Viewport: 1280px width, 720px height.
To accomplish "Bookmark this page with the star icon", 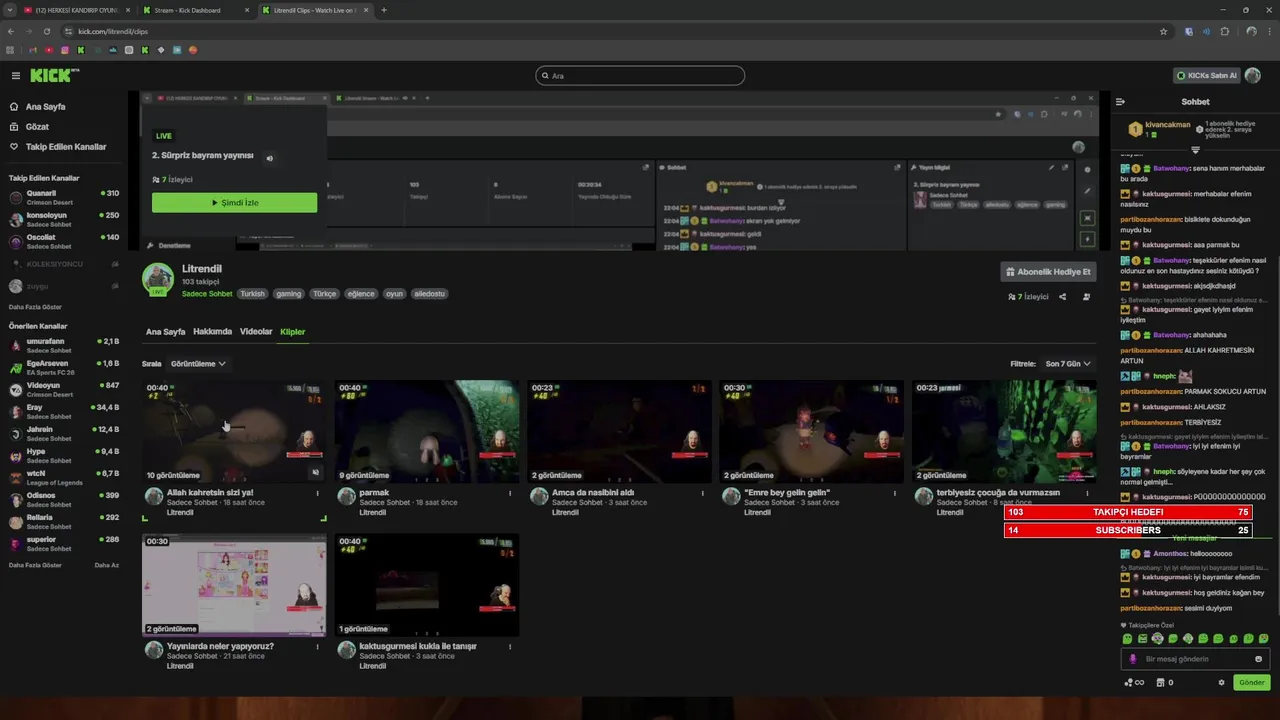I will click(x=1163, y=31).
